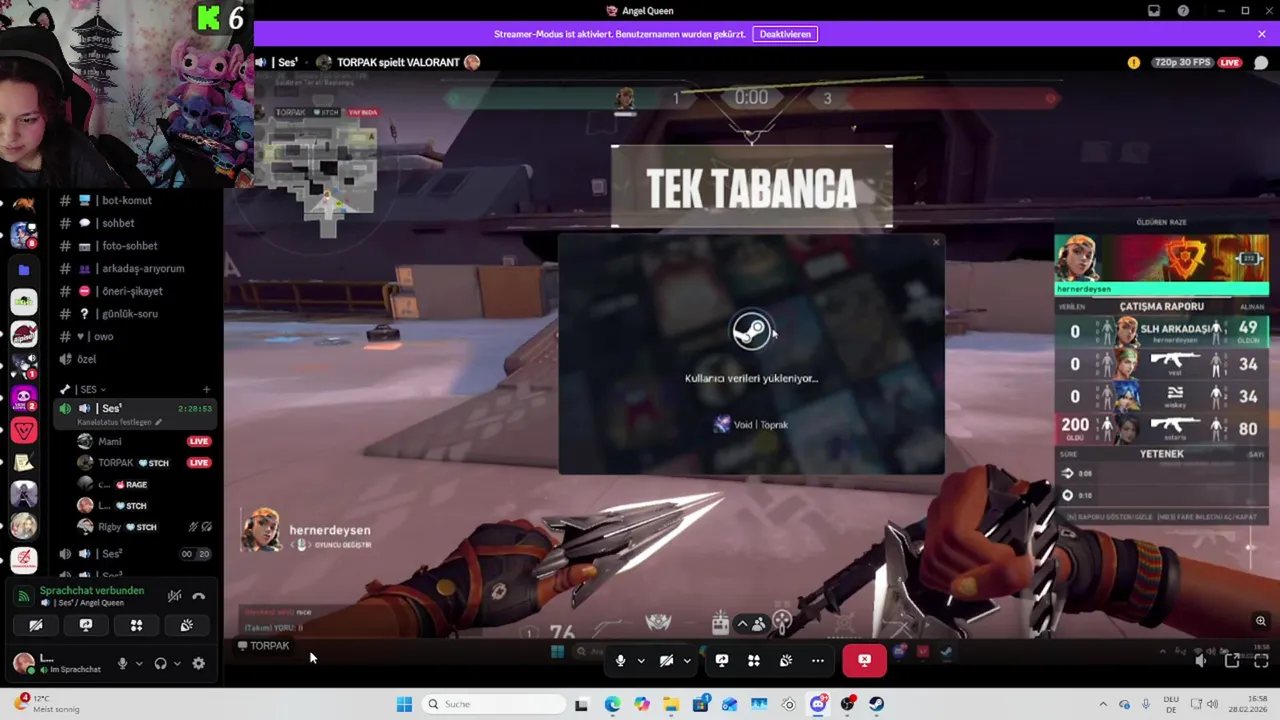Expand output device options next to the headphones
Viewport: 1280px width, 720px height.
(177, 663)
